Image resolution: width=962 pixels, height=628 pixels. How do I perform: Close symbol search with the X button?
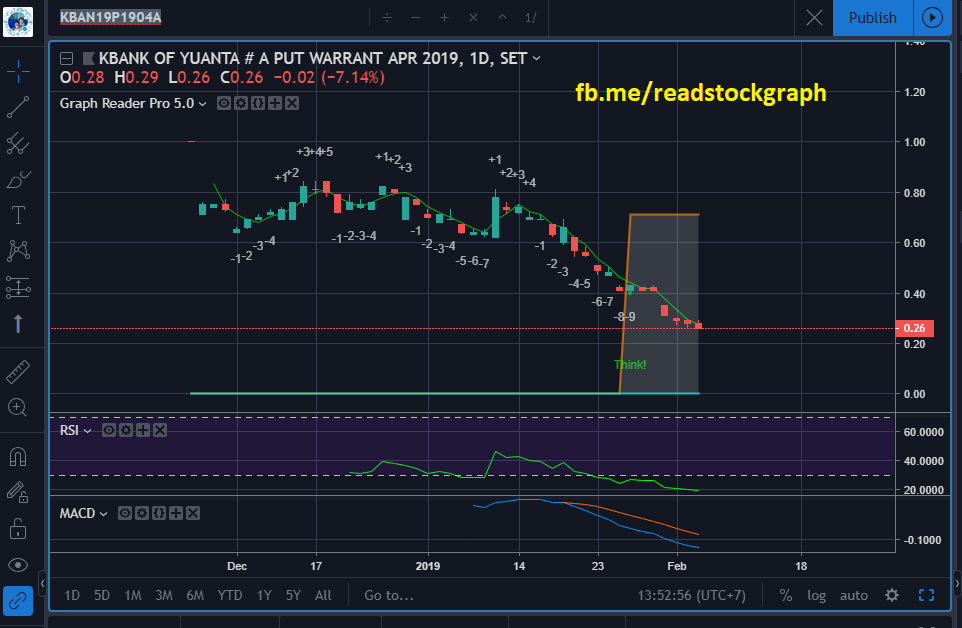814,18
